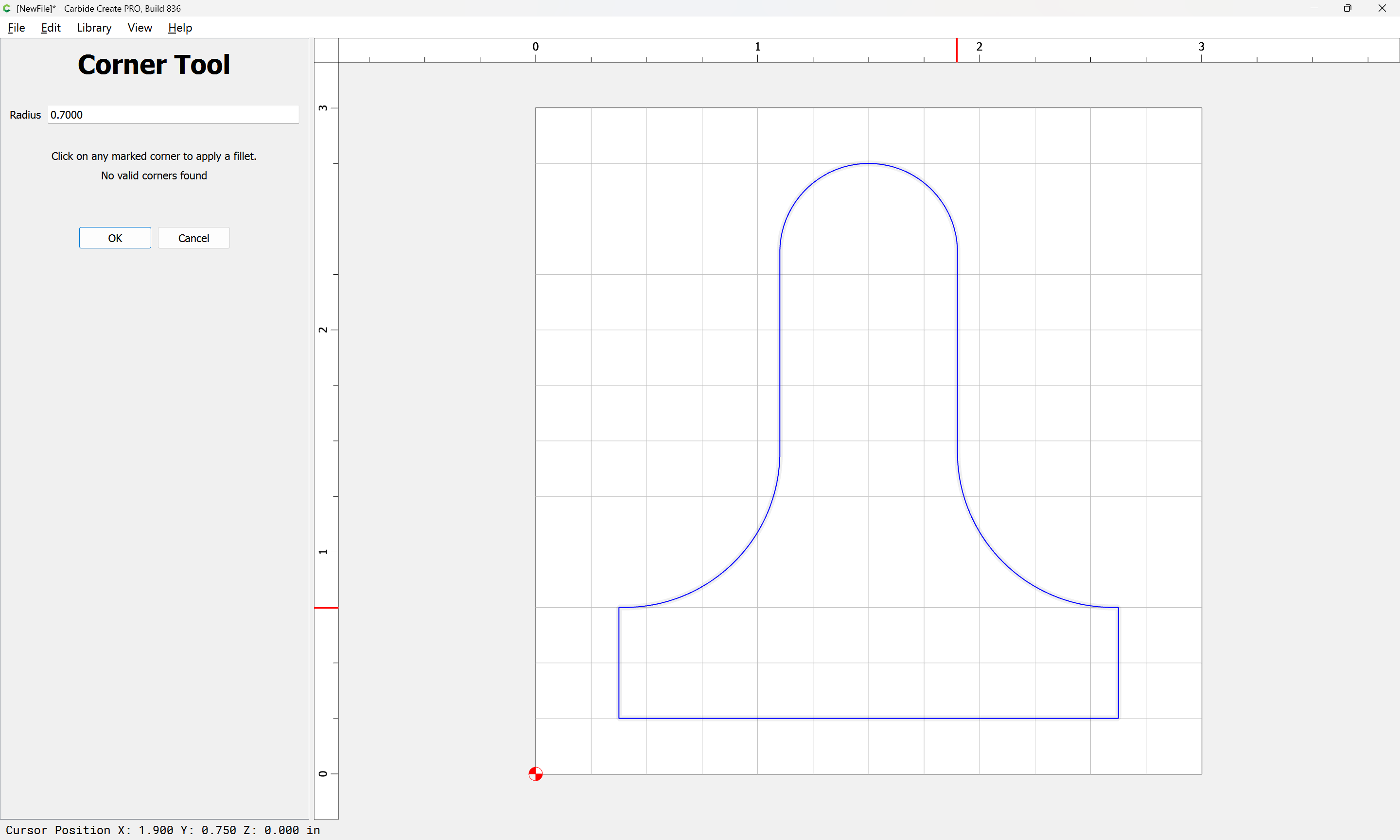Click the red cursor marker on horizontal ruler
Screen dimensions: 1400x840
957,51
